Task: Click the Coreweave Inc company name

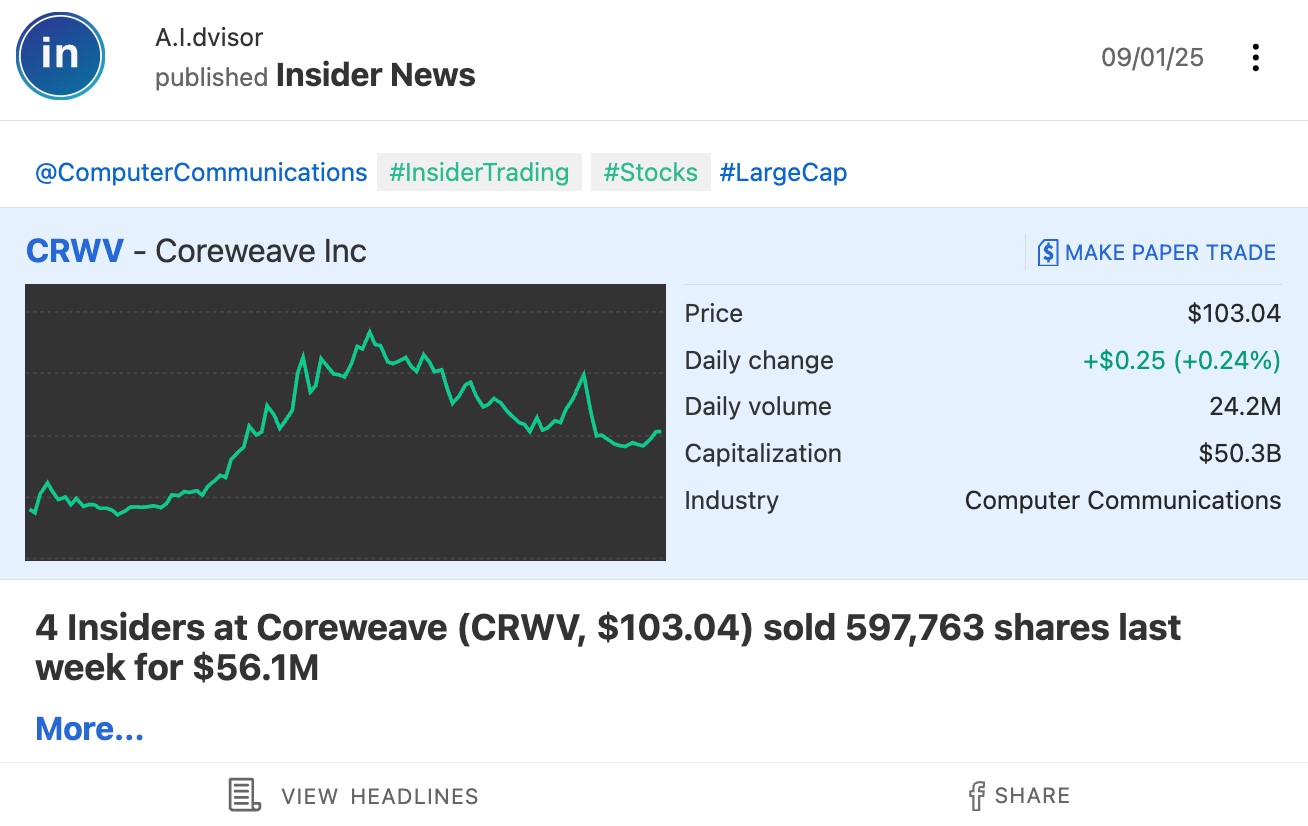Action: [261, 251]
